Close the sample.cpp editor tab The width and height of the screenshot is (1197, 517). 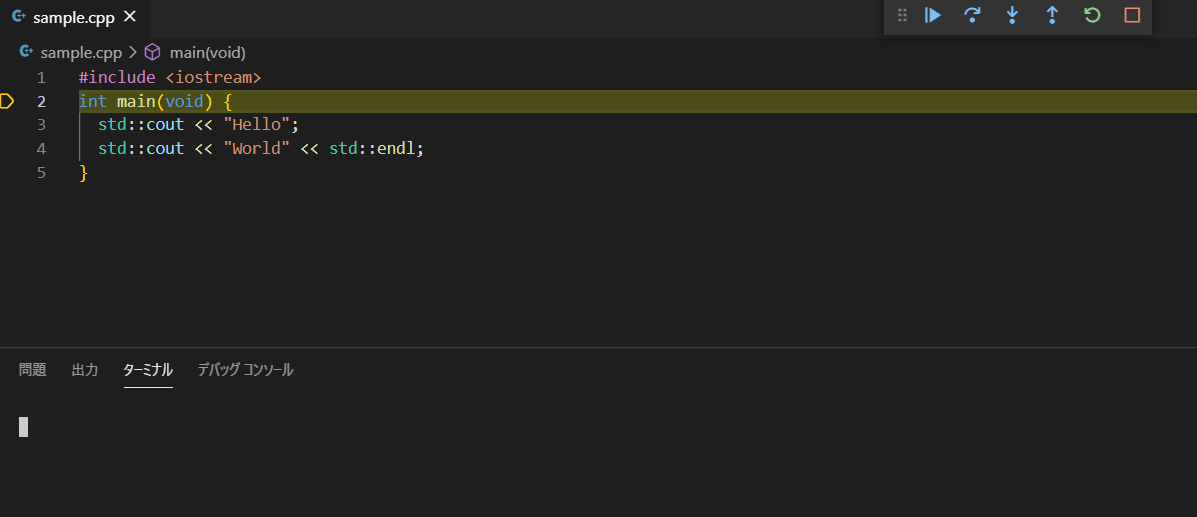pyautogui.click(x=129, y=17)
